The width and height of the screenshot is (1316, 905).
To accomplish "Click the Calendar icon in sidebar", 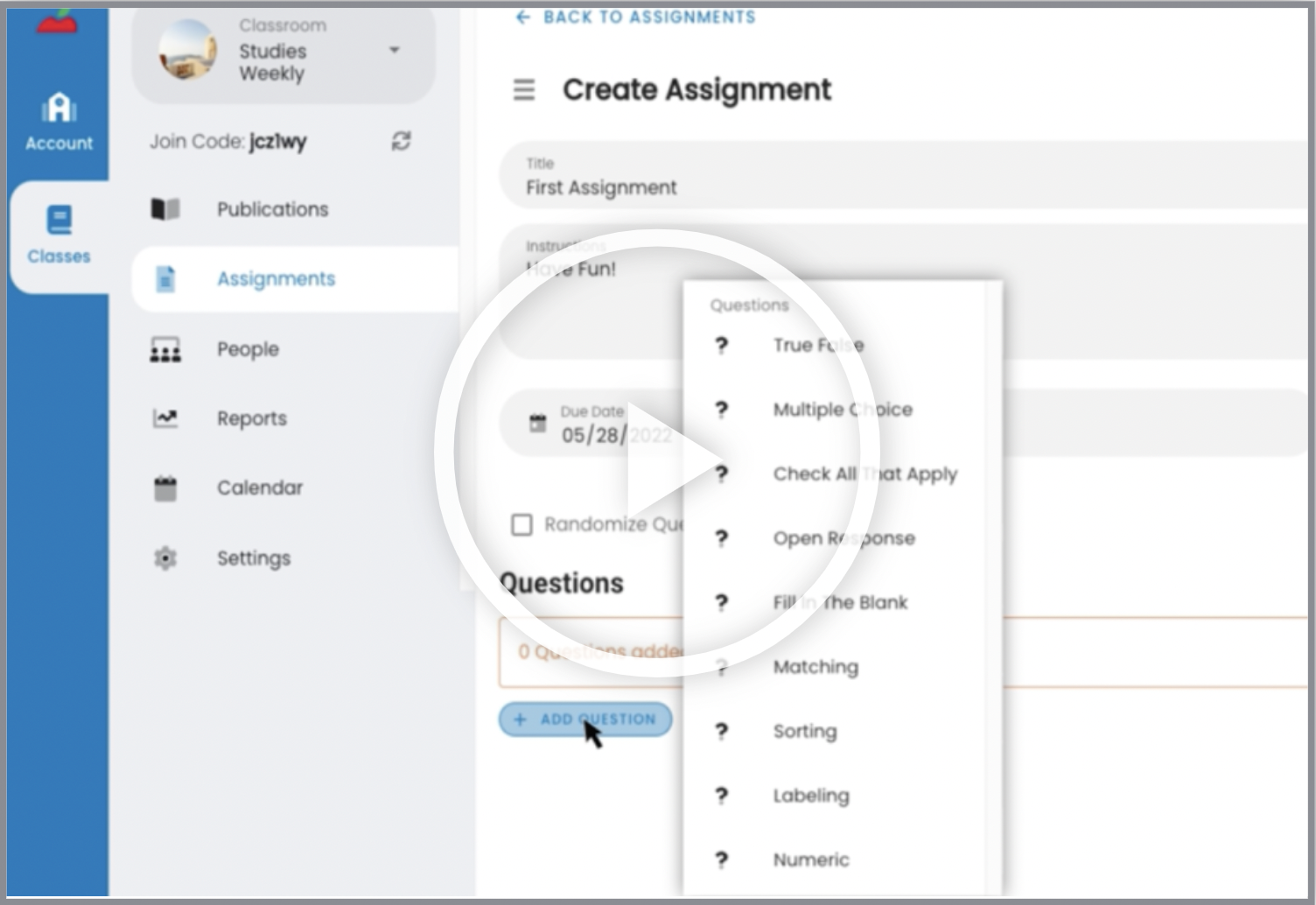I will (x=165, y=488).
